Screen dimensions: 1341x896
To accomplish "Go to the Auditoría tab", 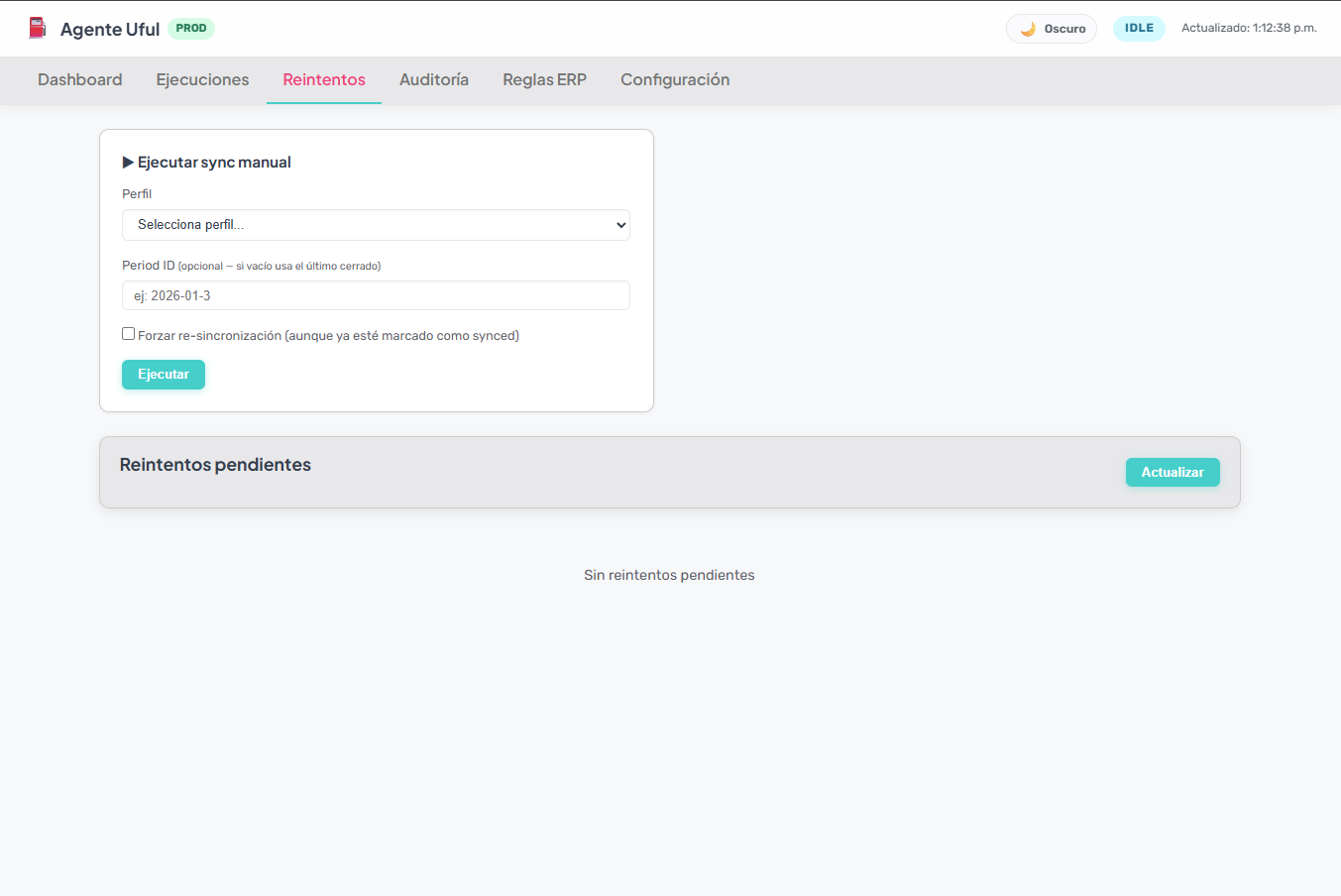I will (434, 79).
